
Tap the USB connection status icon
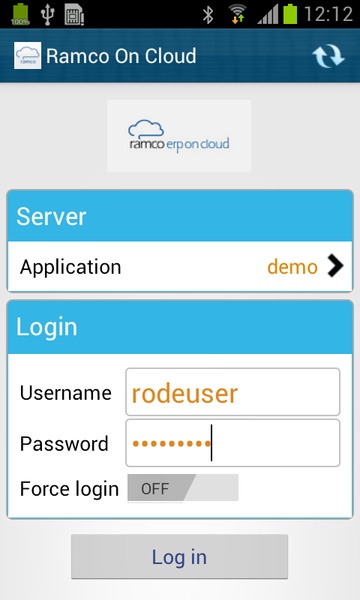47,14
